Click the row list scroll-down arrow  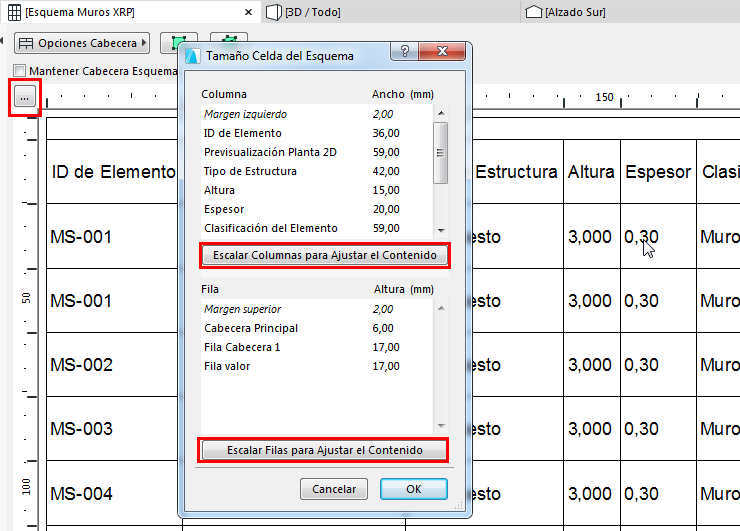click(441, 426)
